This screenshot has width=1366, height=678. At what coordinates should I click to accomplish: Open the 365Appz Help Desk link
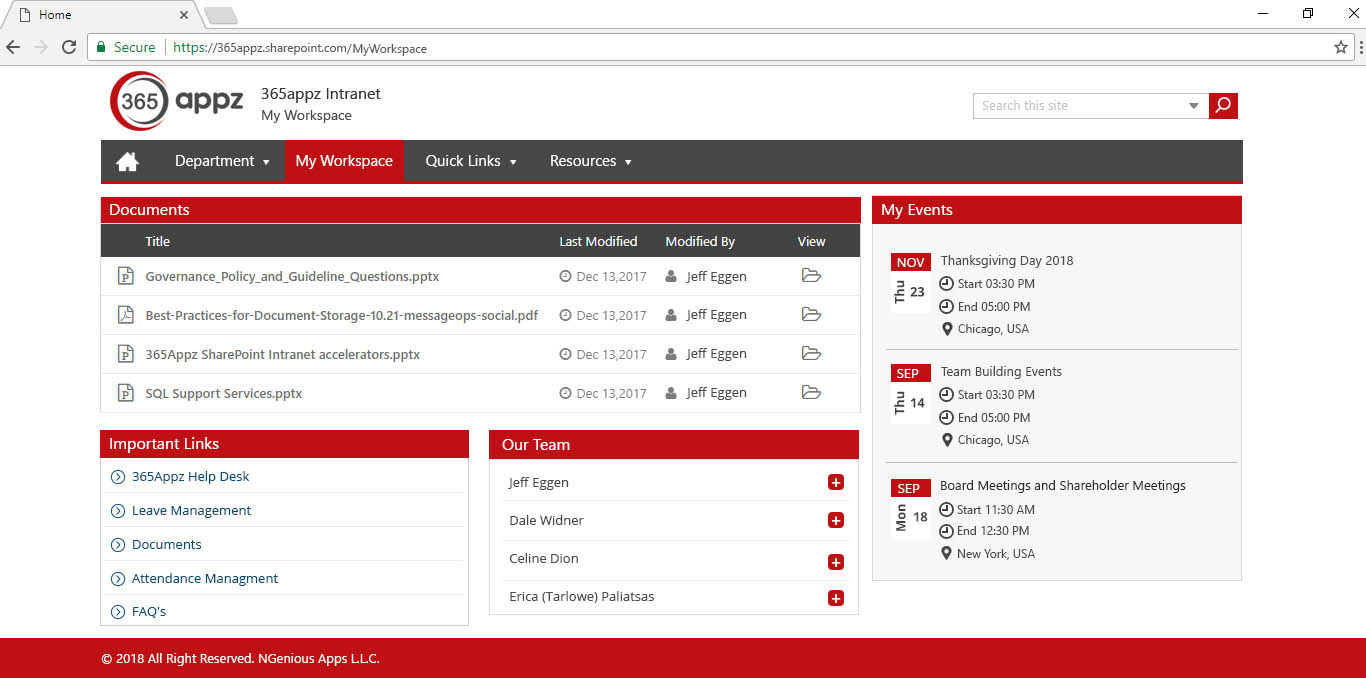[x=191, y=477]
